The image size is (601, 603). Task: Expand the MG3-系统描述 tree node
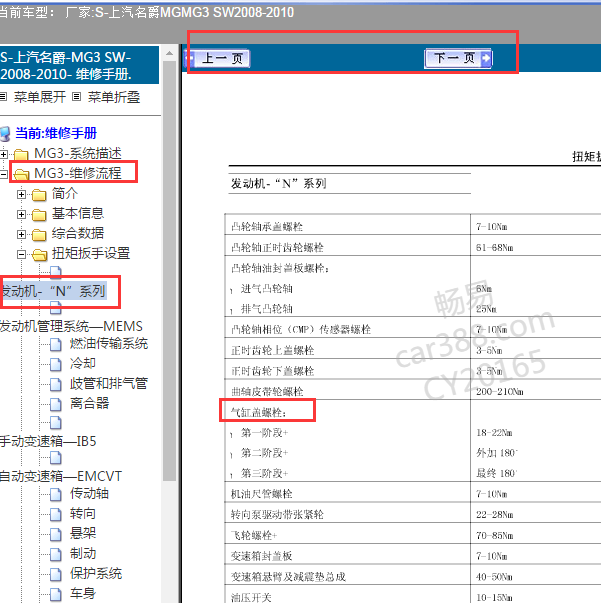(x=4, y=154)
